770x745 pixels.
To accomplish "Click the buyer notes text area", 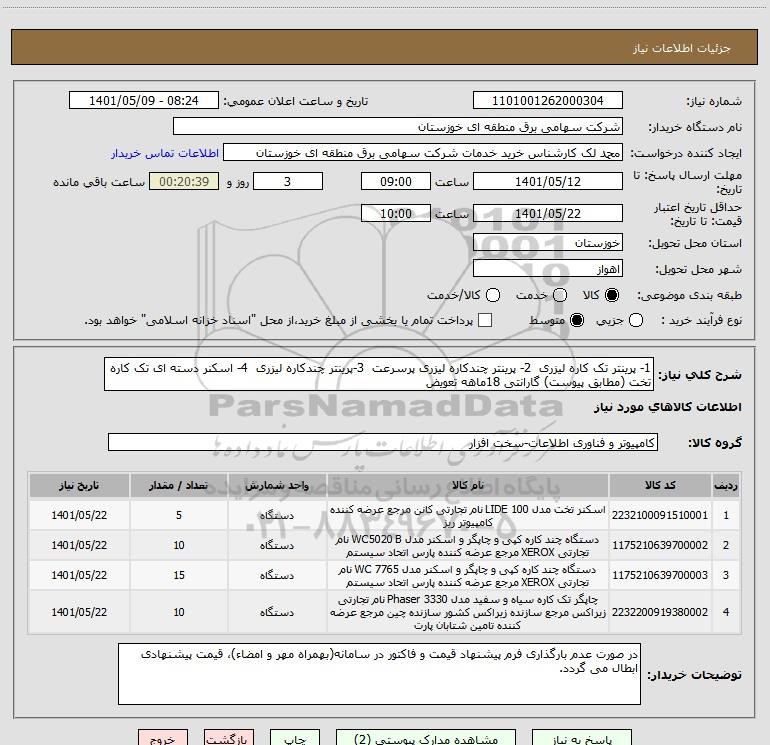I will (x=380, y=674).
